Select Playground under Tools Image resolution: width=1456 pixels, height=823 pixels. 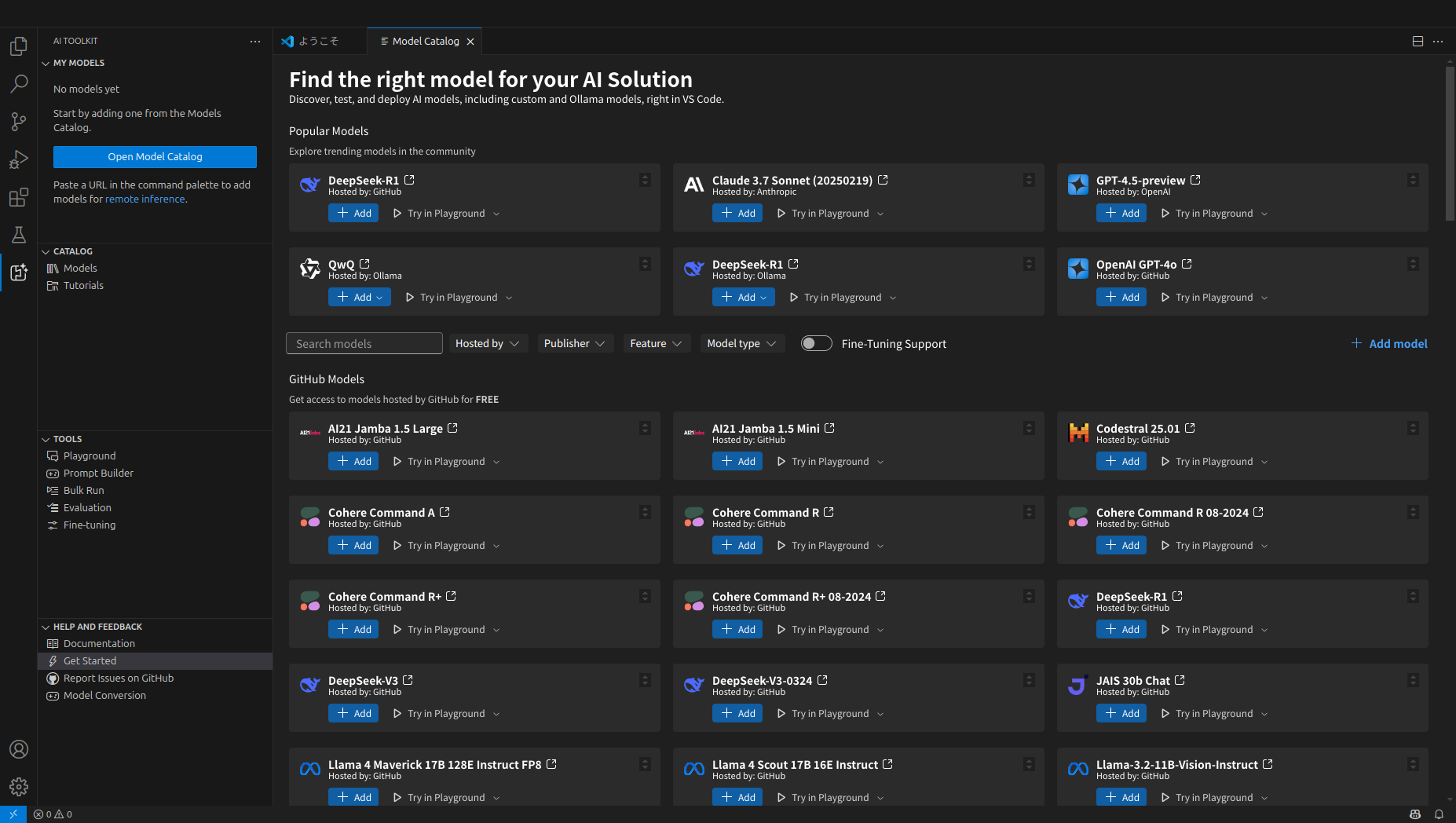(x=90, y=455)
